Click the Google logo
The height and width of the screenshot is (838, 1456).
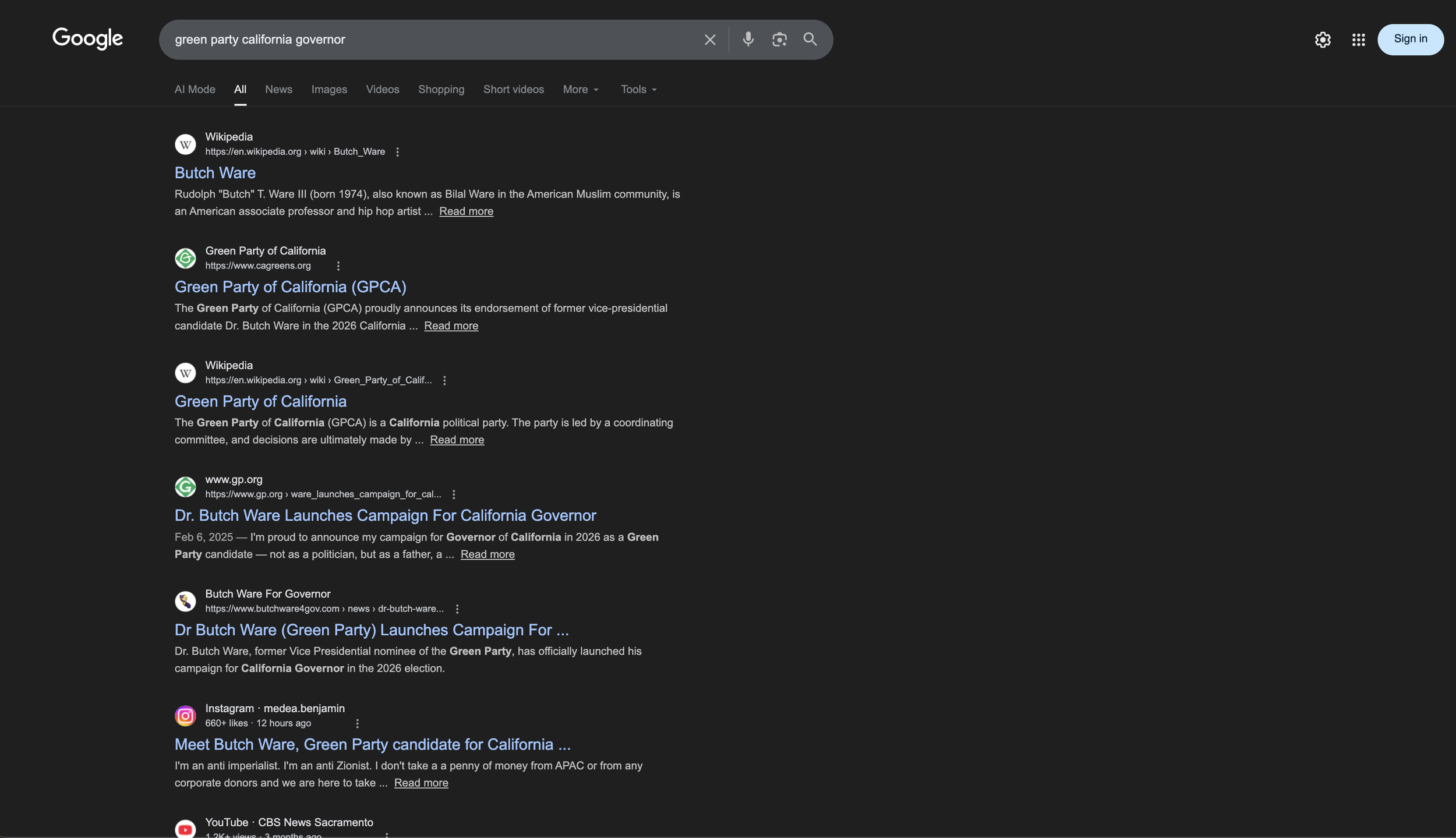tap(87, 38)
